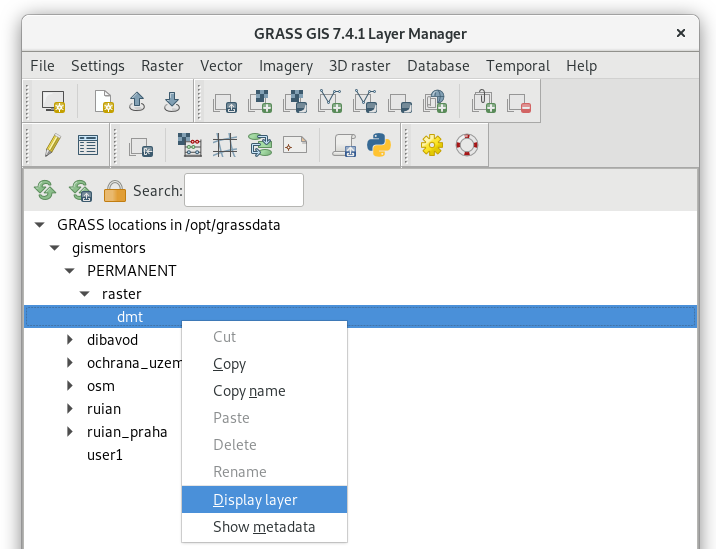716x549 pixels.
Task: Add various vector map layers icon
Action: click(365, 101)
